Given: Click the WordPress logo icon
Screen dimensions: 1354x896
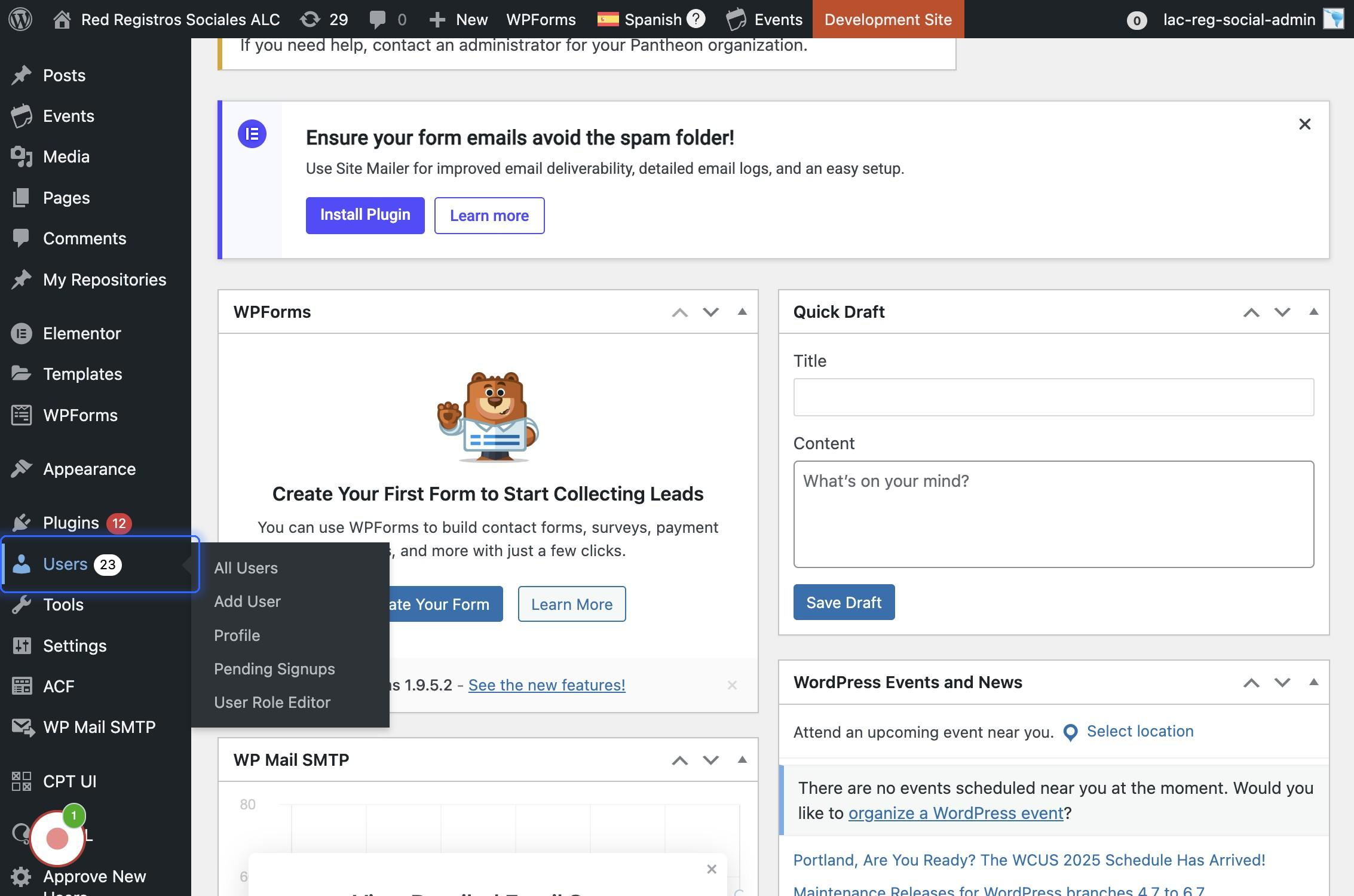Looking at the screenshot, I should tap(20, 19).
